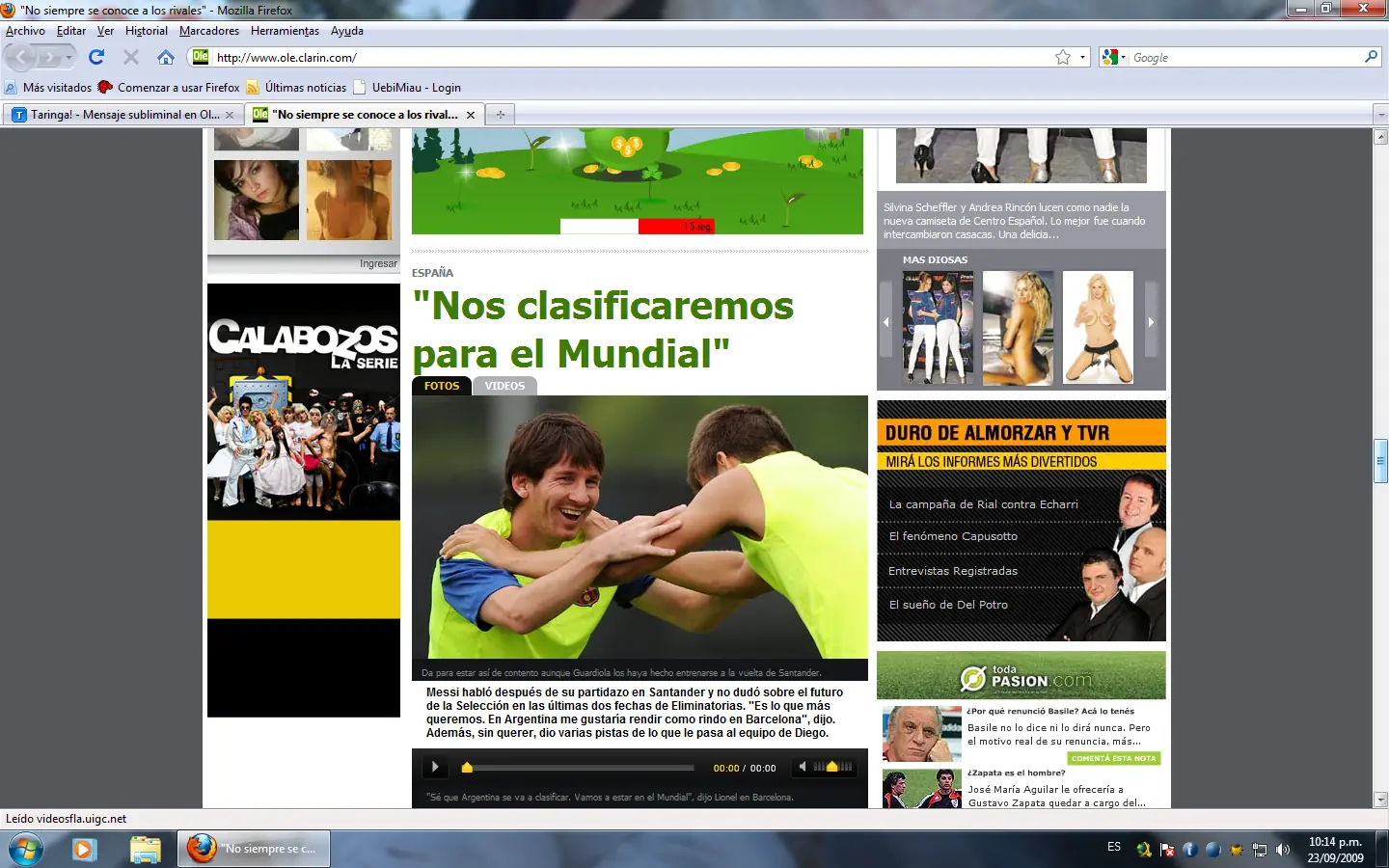Open the Messi training photo
This screenshot has width=1389, height=868.
pos(640,527)
